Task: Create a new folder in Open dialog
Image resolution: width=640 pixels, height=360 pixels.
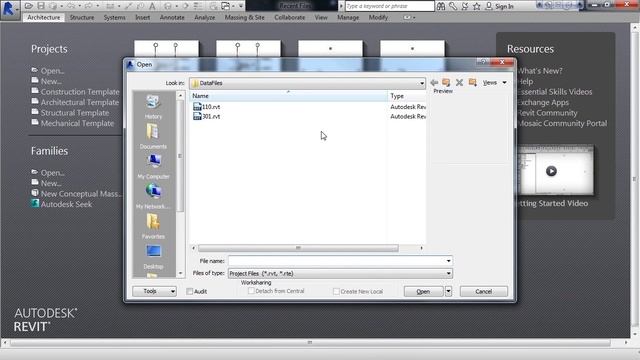Action: coord(473,83)
